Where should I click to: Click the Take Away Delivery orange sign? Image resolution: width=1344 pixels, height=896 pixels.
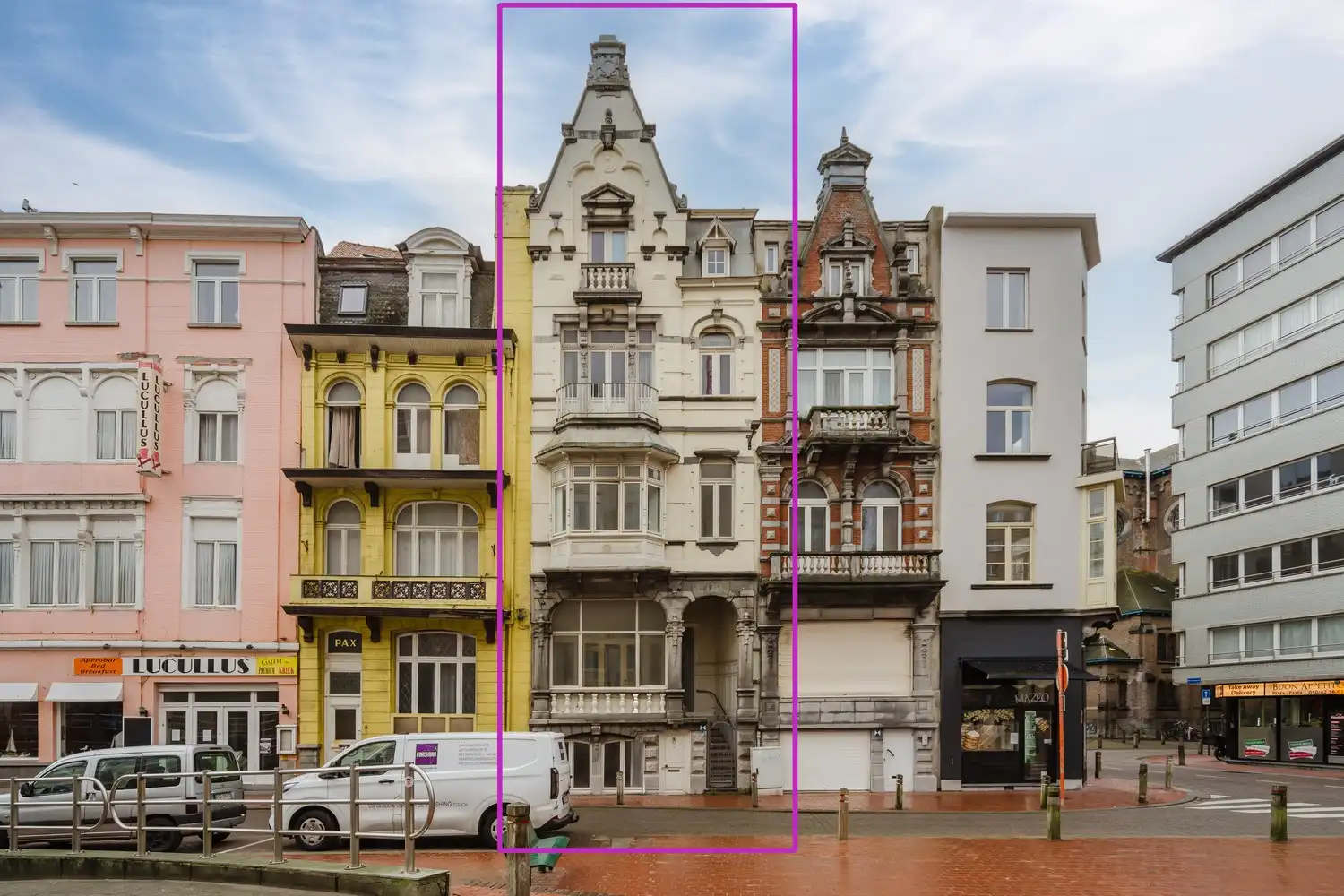(1243, 690)
